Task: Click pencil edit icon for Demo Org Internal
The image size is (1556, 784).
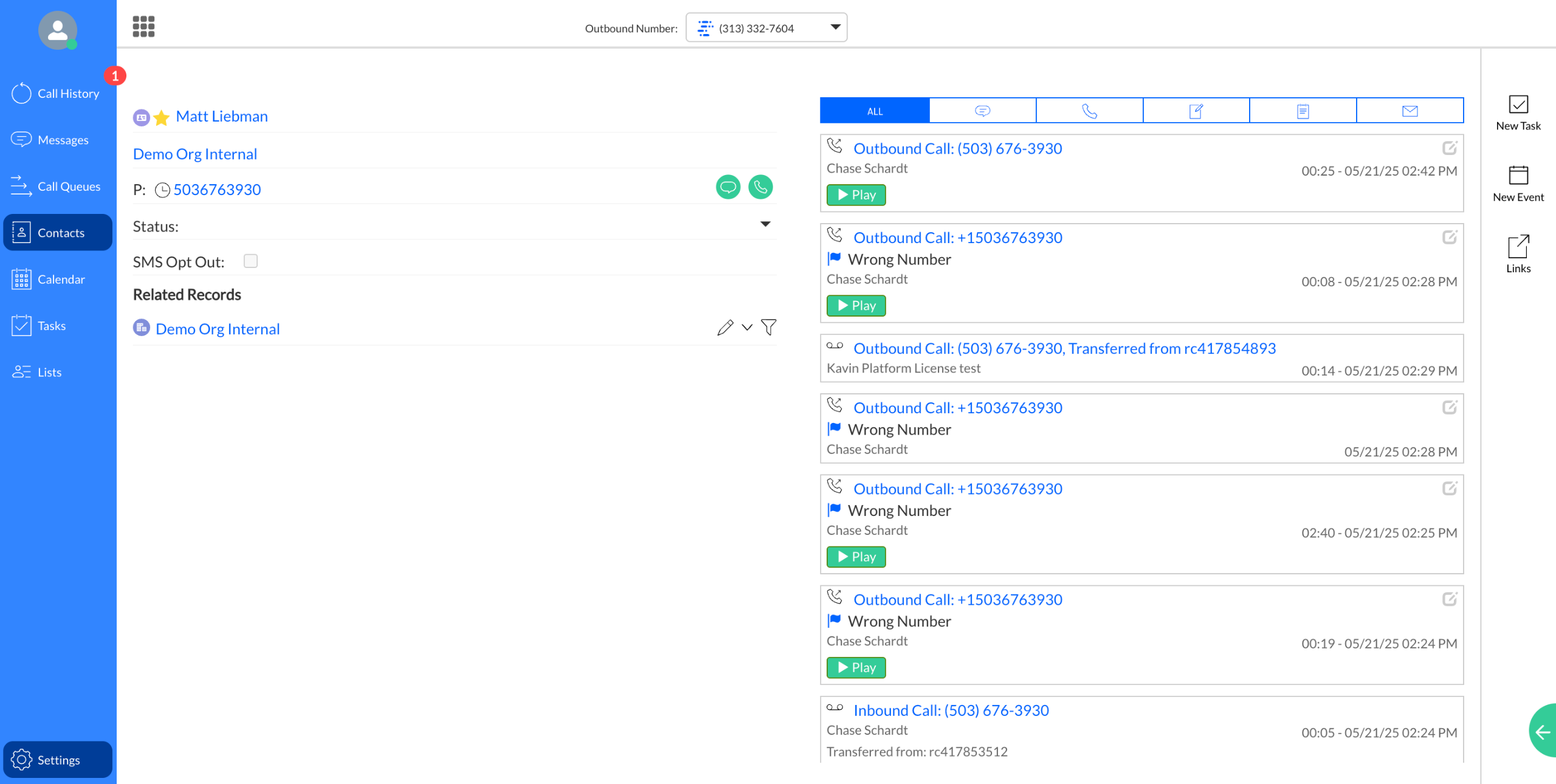Action: [725, 328]
